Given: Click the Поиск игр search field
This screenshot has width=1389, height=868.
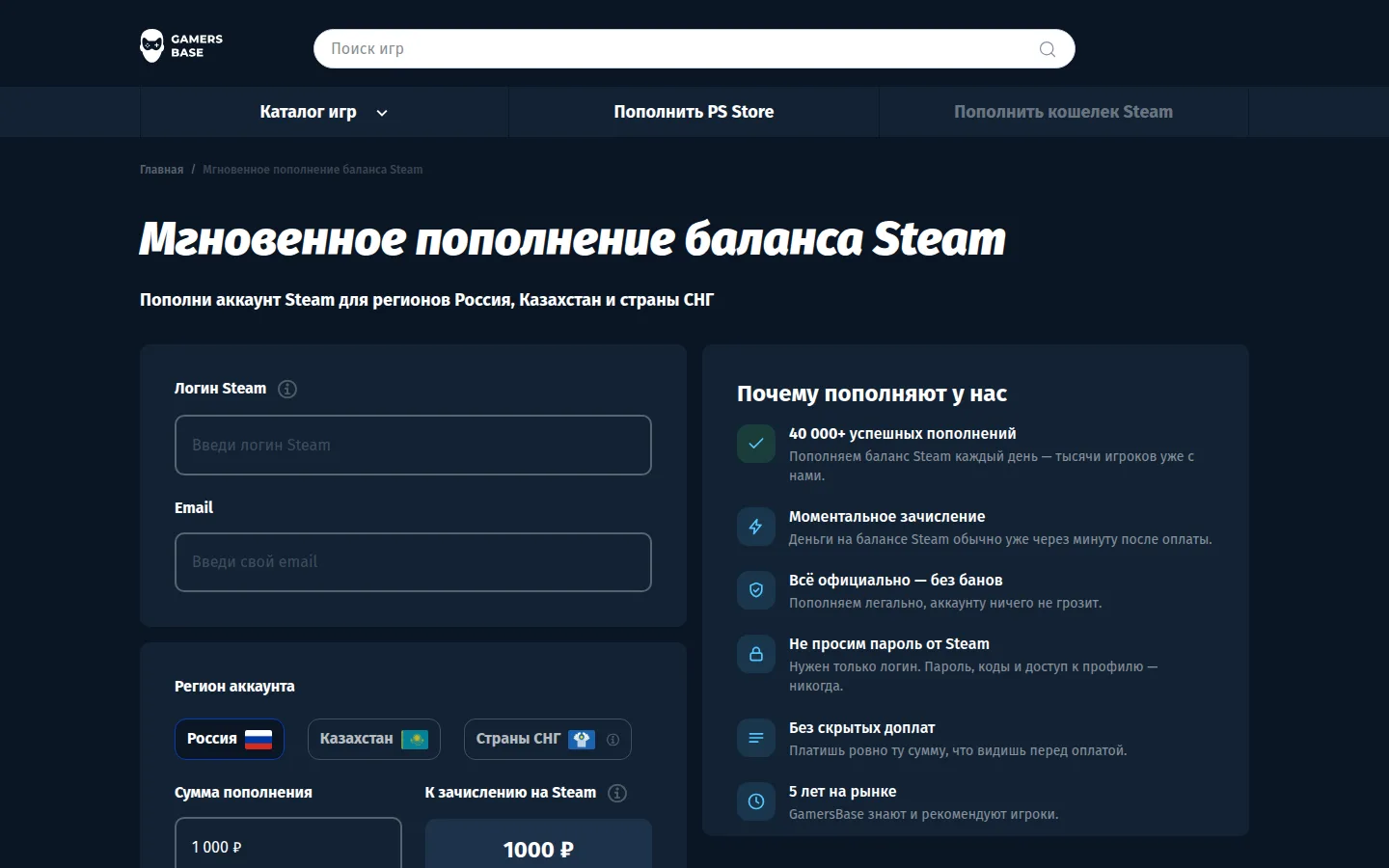Looking at the screenshot, I should tap(694, 49).
